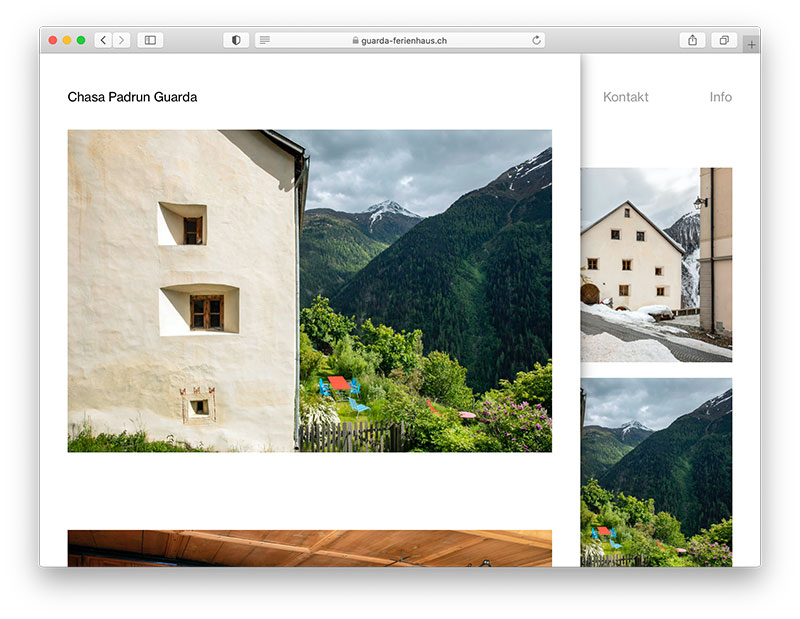Open the large house and mountain photo

click(309, 290)
